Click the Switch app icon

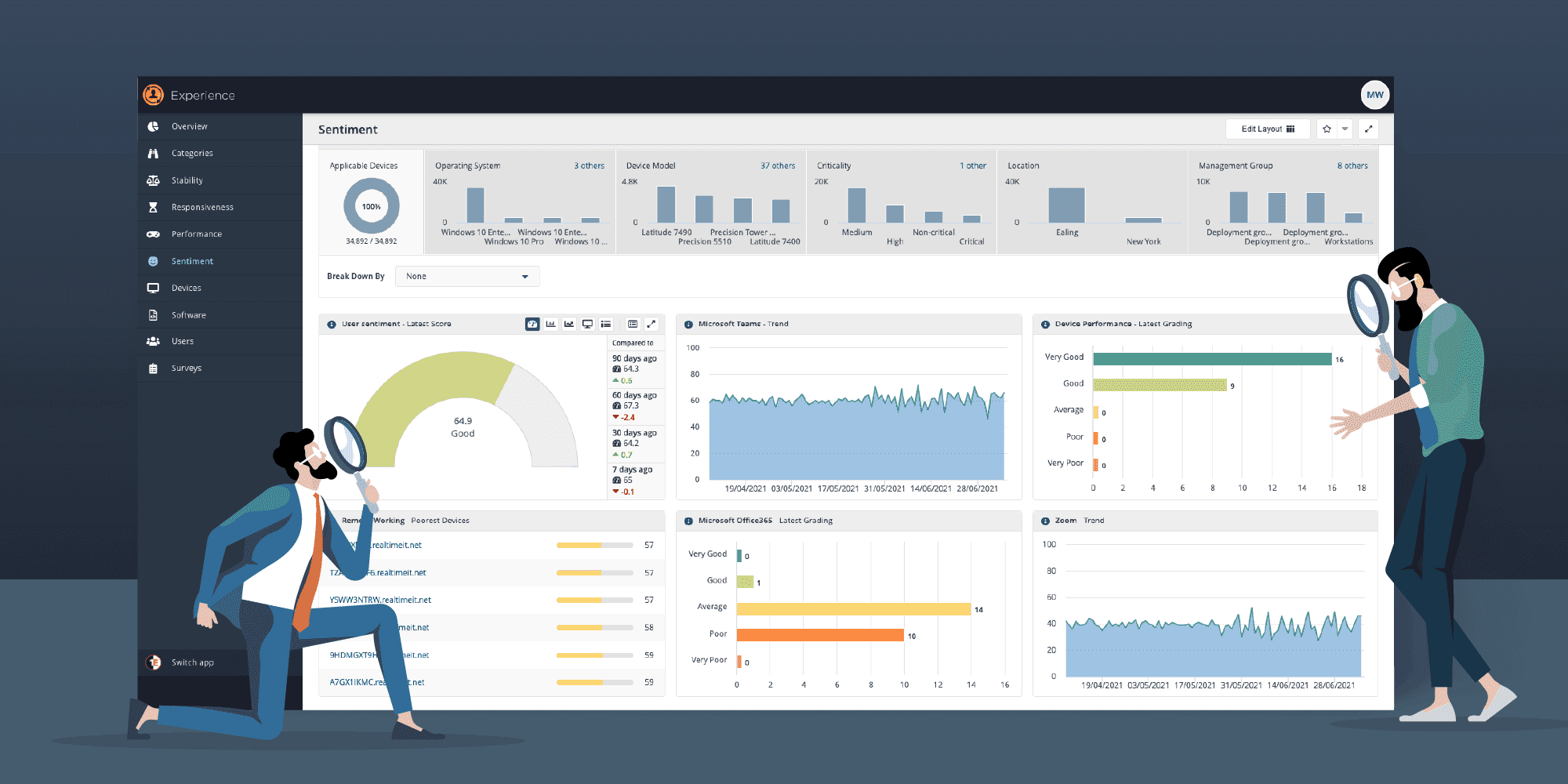point(153,662)
